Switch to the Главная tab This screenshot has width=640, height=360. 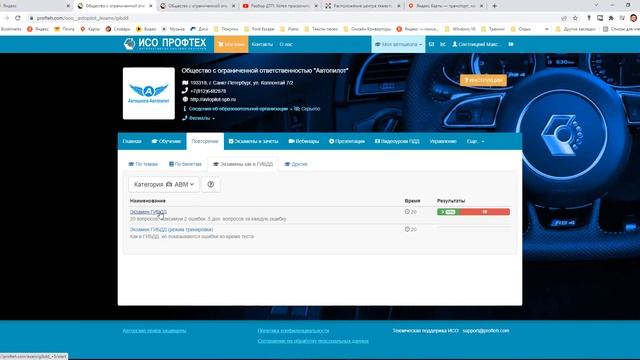132,141
